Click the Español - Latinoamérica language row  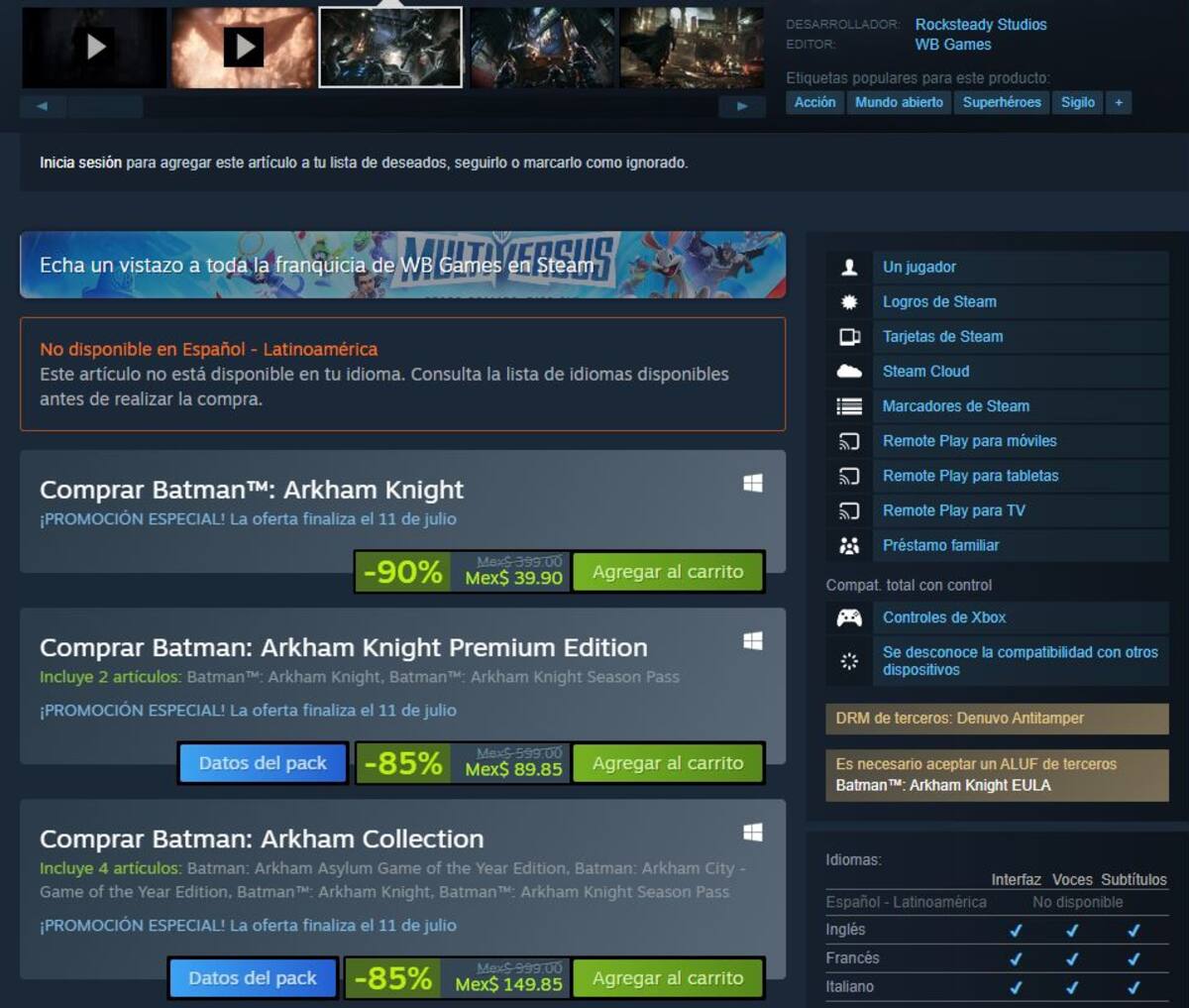tap(997, 902)
